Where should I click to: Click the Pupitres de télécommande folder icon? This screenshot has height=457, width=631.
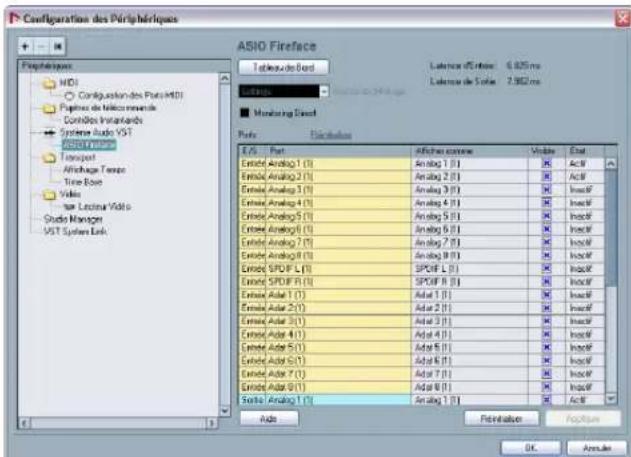tap(49, 109)
